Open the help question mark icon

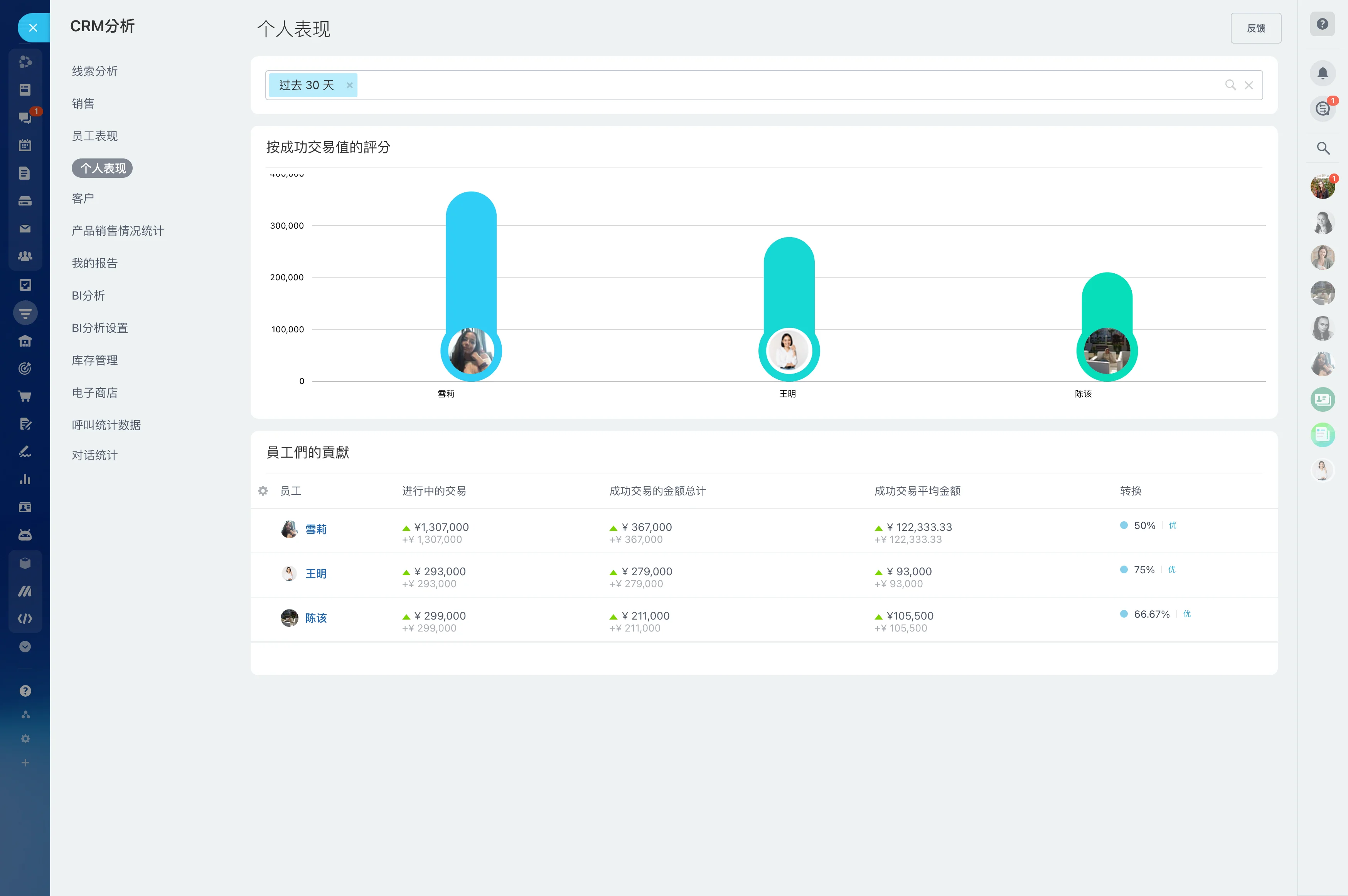tap(1322, 24)
